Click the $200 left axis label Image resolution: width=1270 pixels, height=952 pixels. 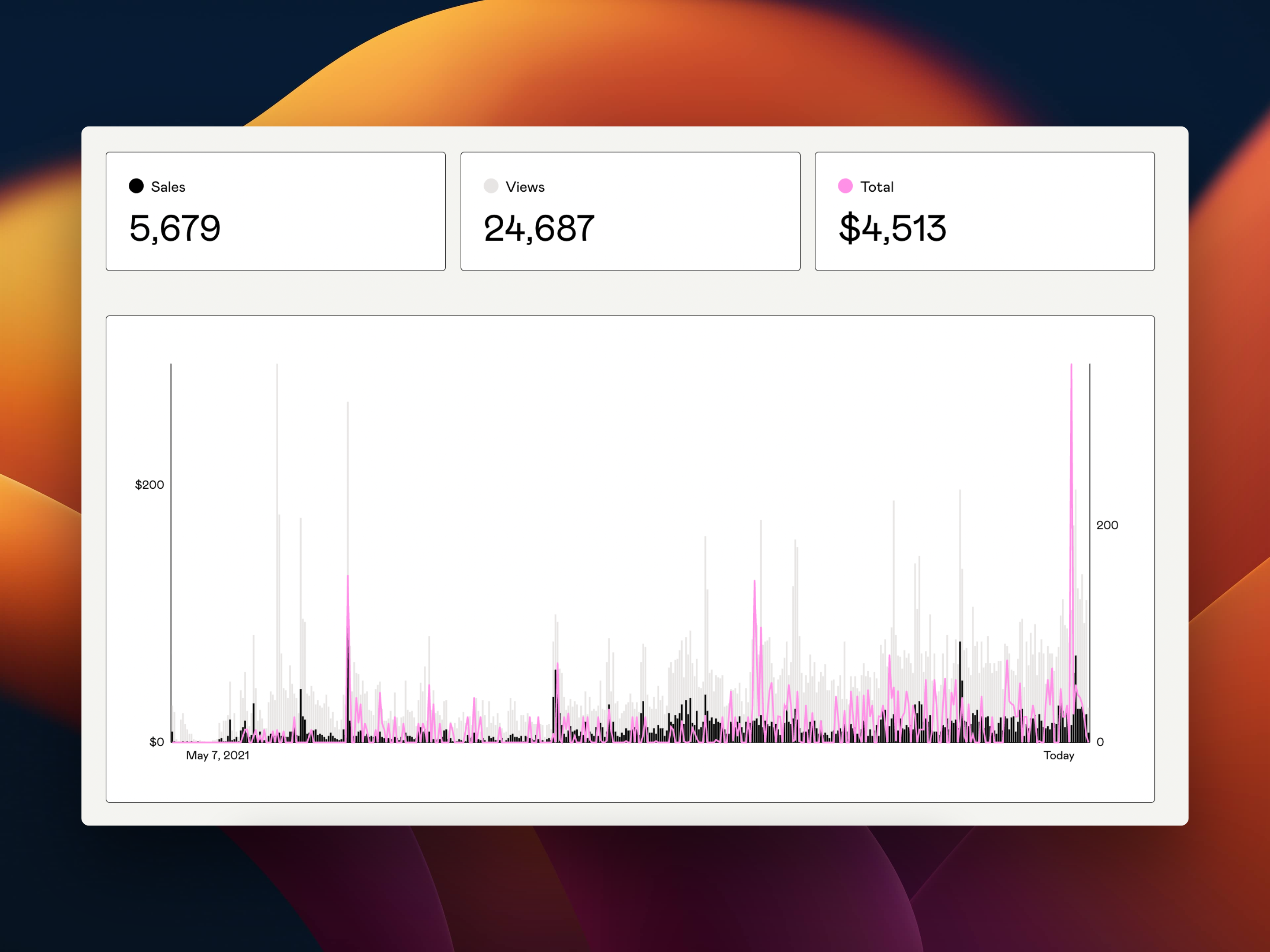(149, 485)
